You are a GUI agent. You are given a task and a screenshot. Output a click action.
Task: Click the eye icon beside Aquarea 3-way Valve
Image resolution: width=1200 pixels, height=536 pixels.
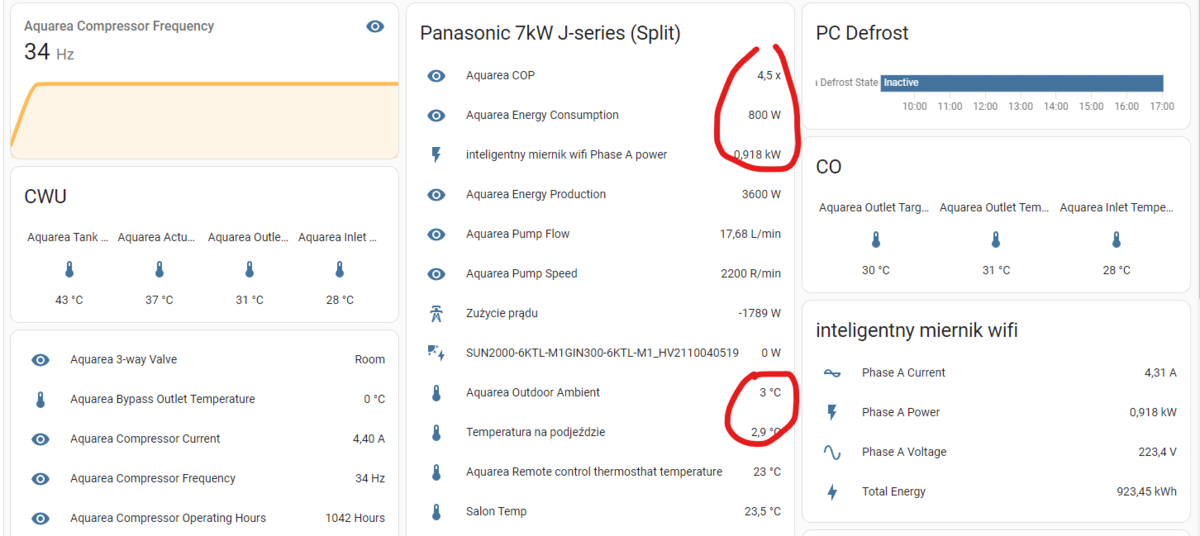40,360
